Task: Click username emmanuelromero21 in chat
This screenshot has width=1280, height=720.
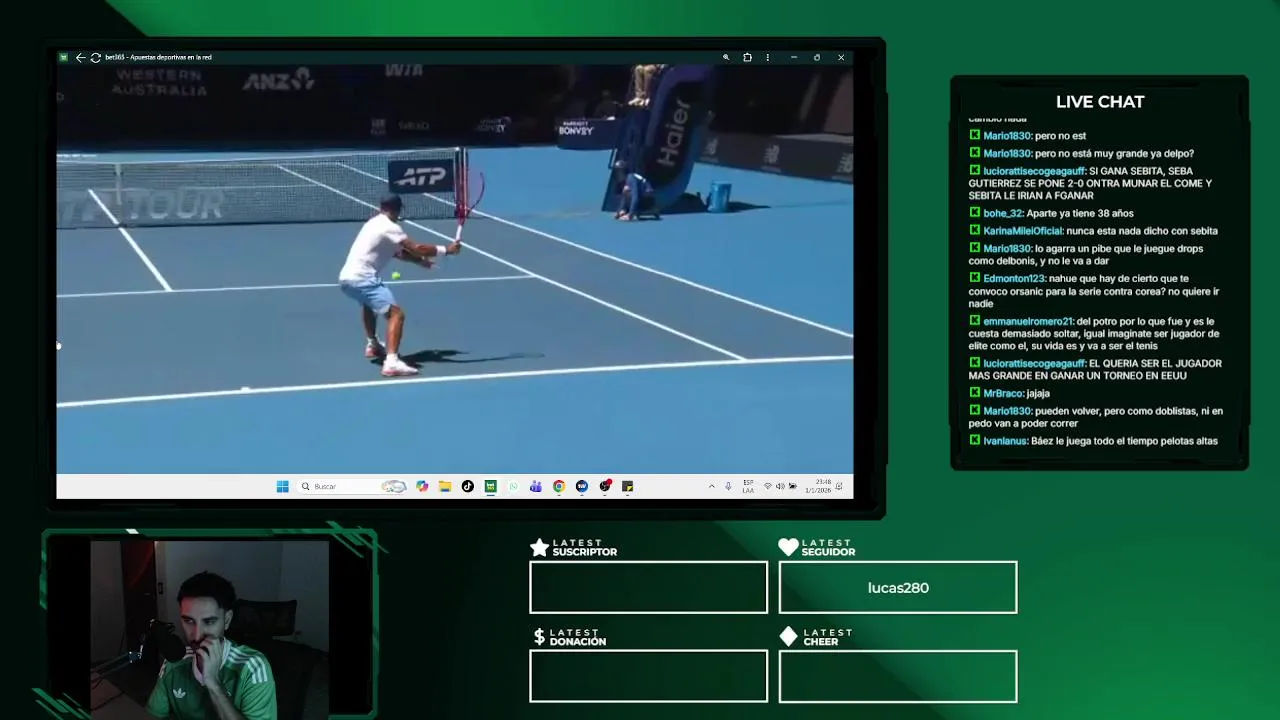Action: (x=1028, y=322)
